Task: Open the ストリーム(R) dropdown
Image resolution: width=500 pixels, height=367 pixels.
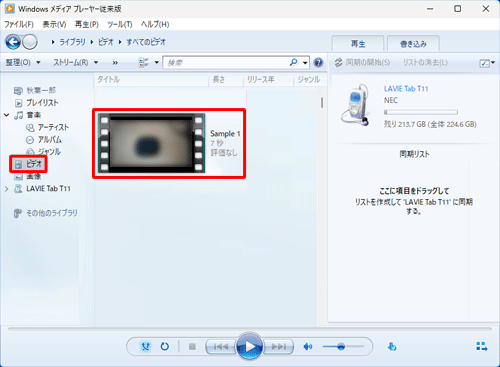Action: pos(76,62)
